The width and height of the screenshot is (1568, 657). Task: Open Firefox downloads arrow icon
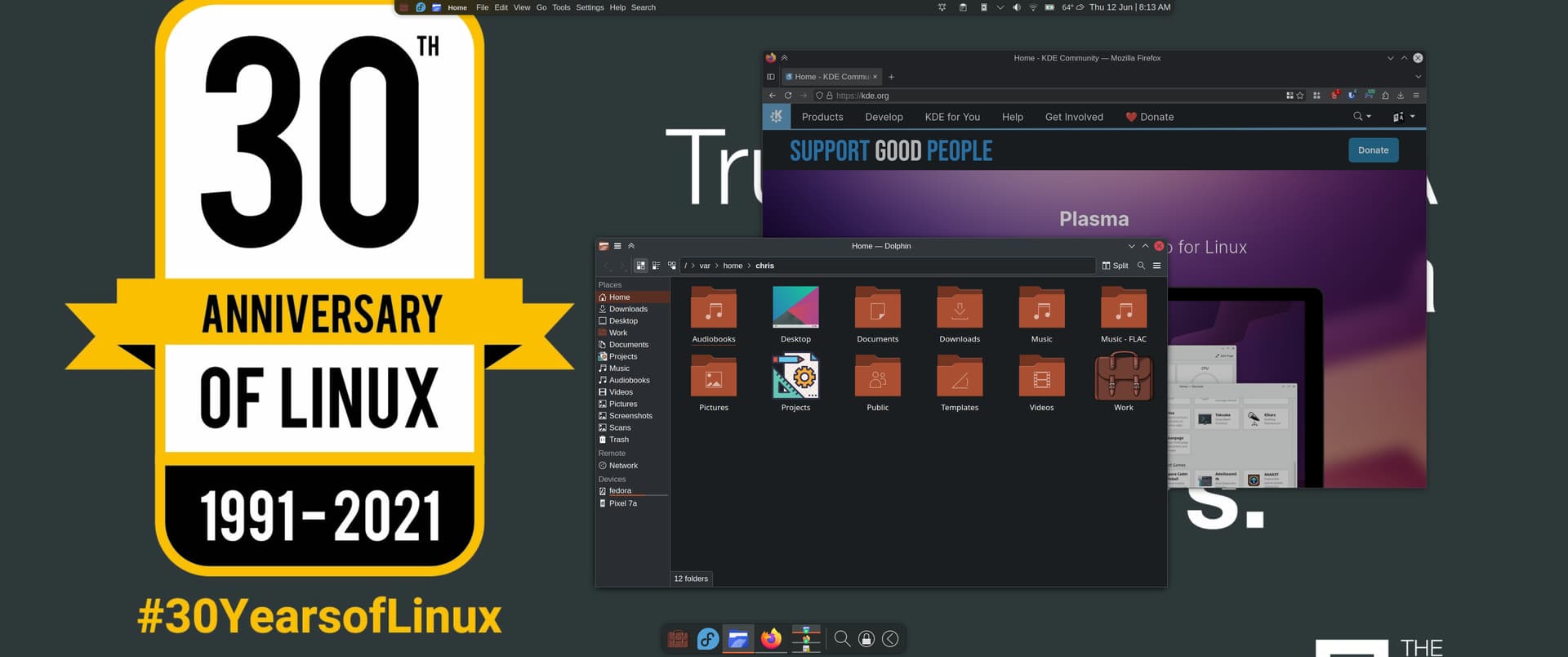click(x=1401, y=96)
